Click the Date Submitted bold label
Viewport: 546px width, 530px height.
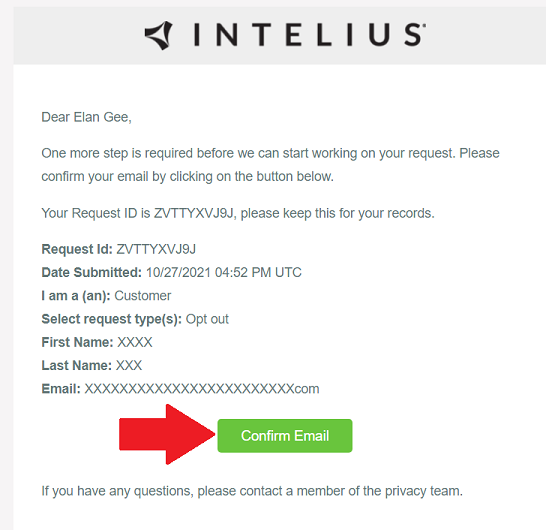coord(92,272)
